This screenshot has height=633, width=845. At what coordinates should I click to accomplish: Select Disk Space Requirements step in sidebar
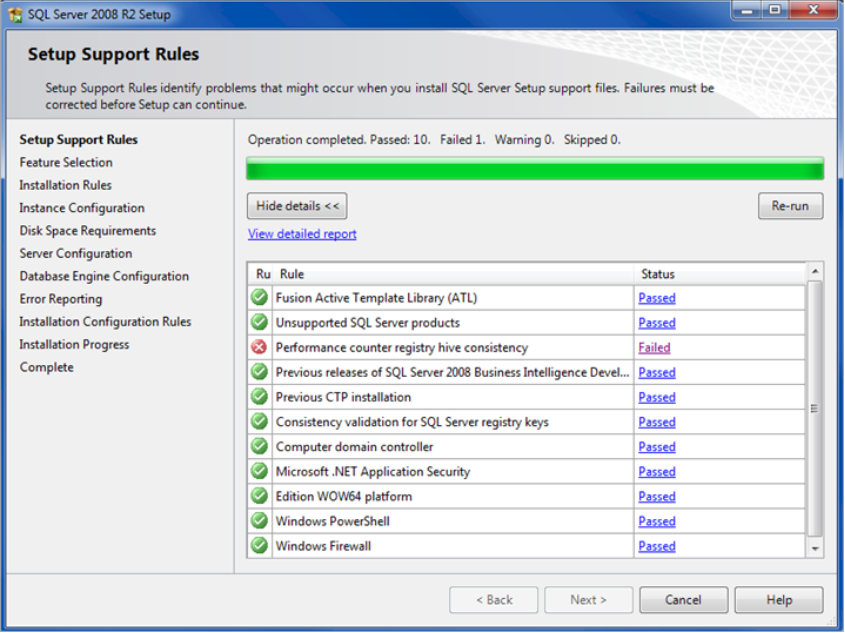(x=88, y=231)
